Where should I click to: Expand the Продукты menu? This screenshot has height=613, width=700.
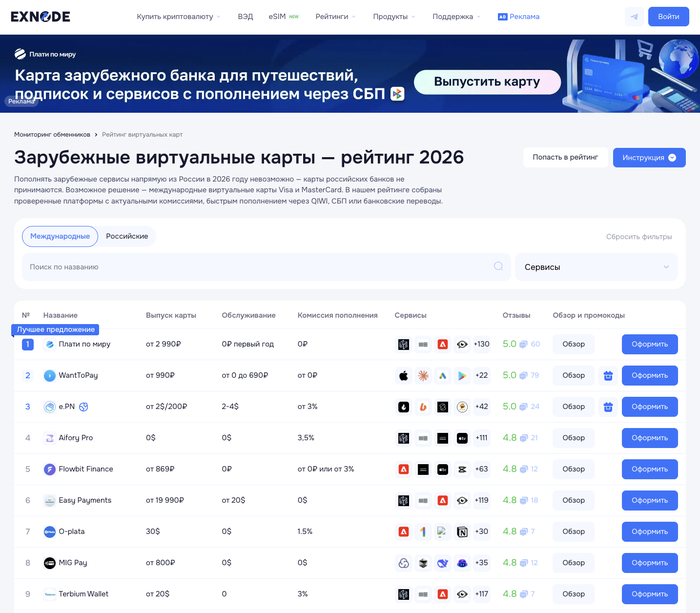[x=394, y=17]
